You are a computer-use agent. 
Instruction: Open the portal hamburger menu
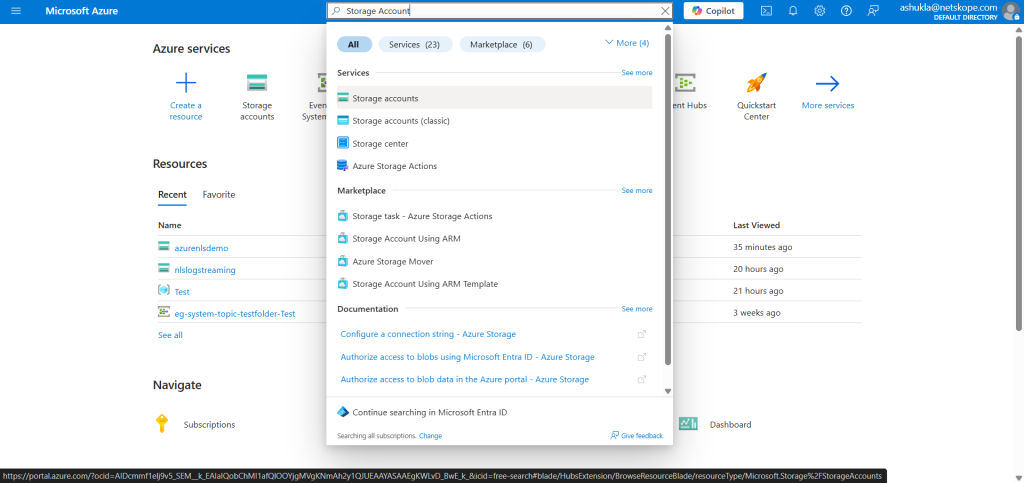[16, 11]
